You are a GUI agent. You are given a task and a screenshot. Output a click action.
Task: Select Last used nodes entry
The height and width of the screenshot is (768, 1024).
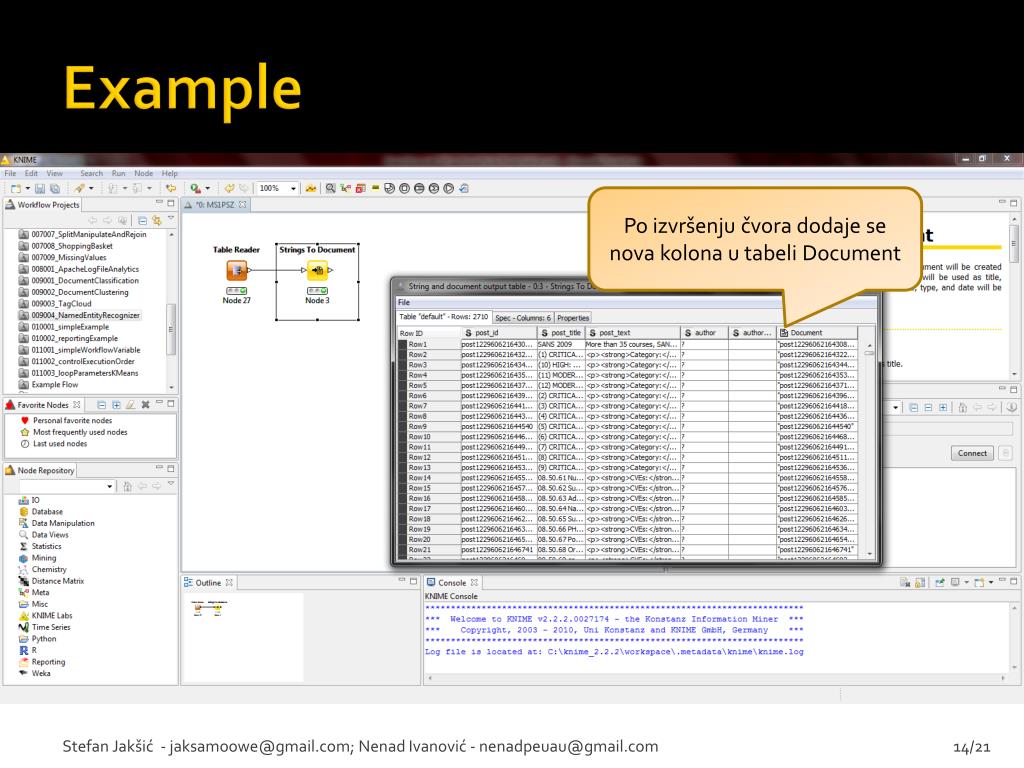53,444
